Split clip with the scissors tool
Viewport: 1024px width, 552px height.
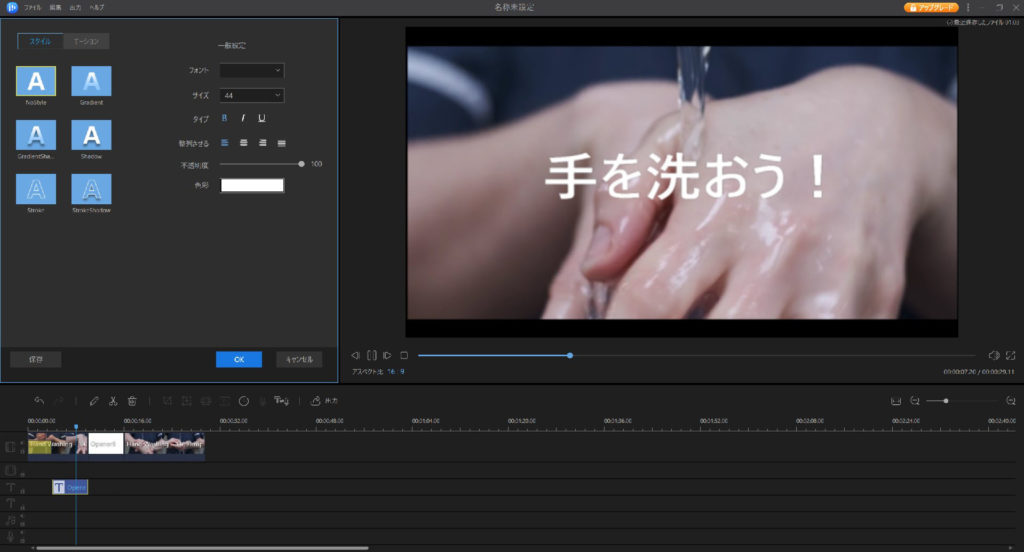click(113, 400)
